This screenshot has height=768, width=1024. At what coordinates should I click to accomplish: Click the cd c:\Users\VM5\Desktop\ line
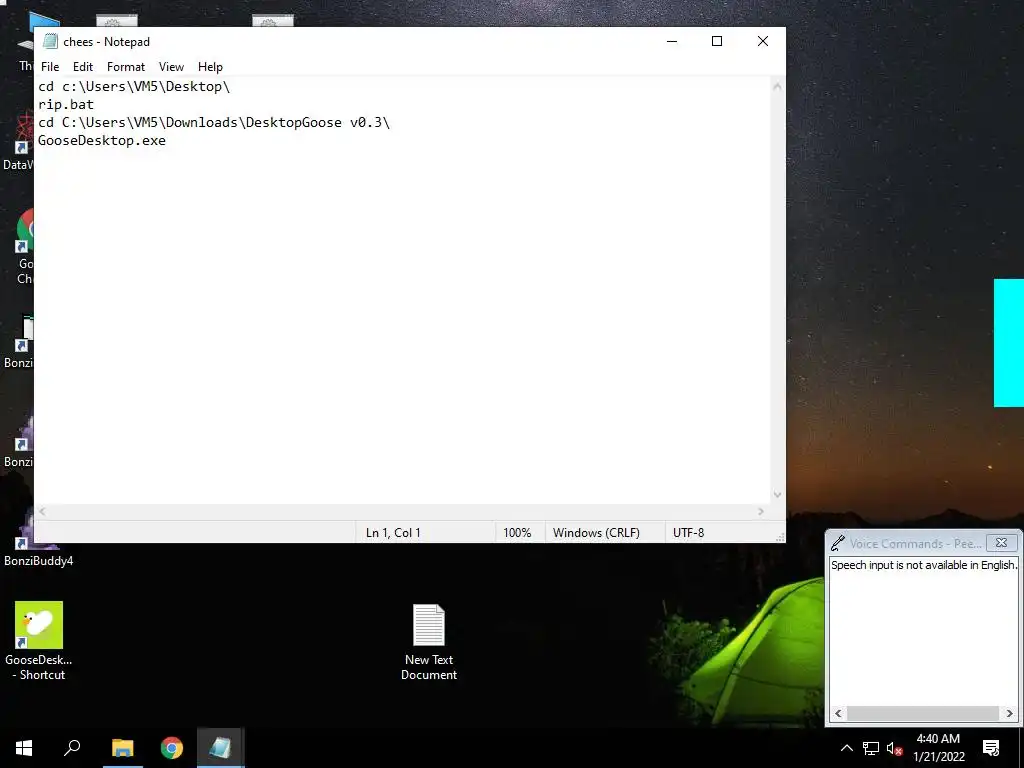point(134,86)
